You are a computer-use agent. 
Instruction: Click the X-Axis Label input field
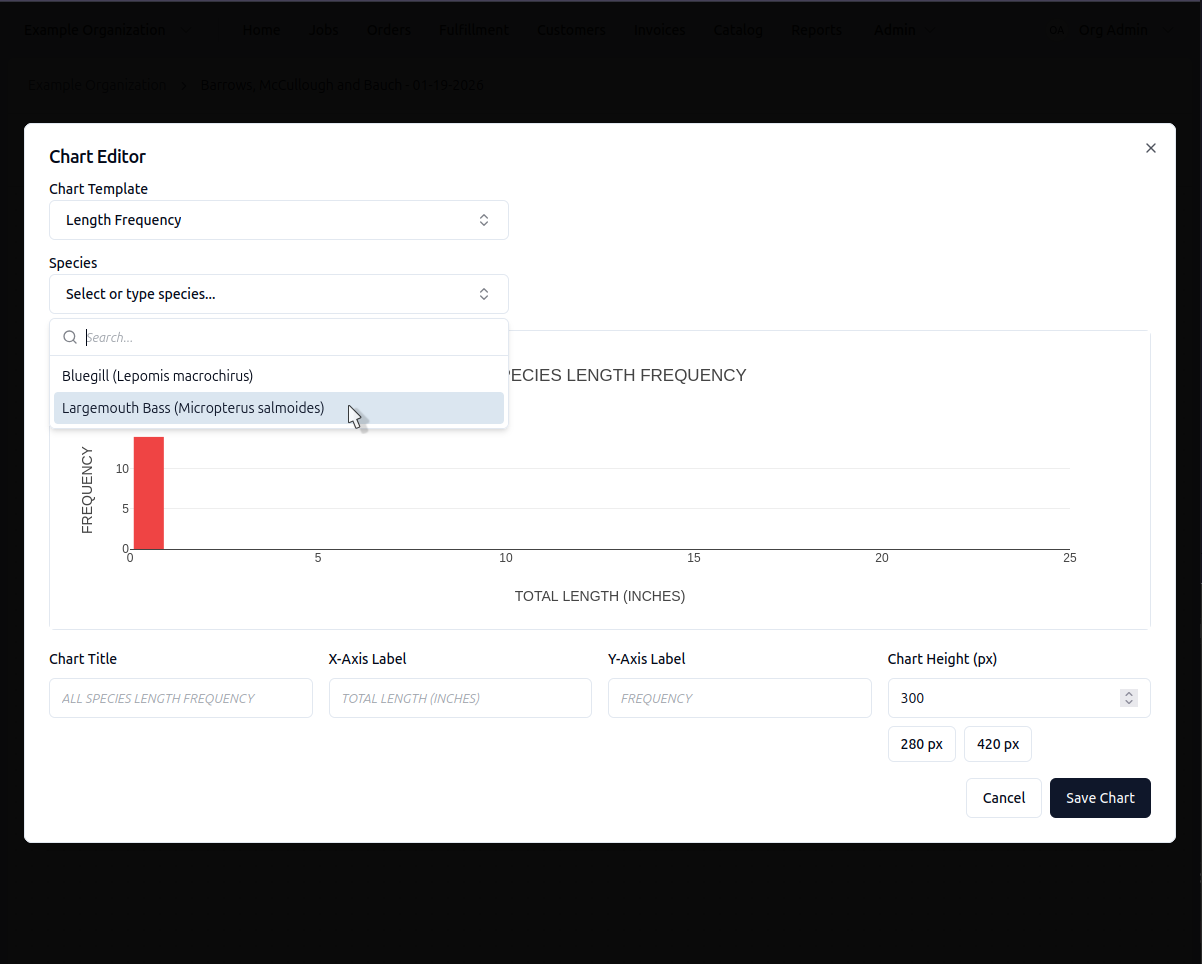pyautogui.click(x=460, y=698)
